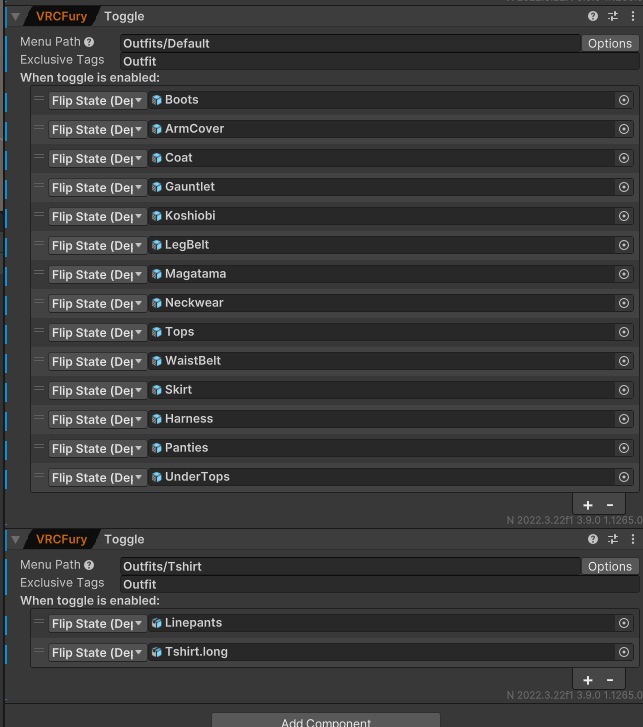Open more menu of Outfits/Default Toggle component
643x727 pixels.
(x=633, y=16)
